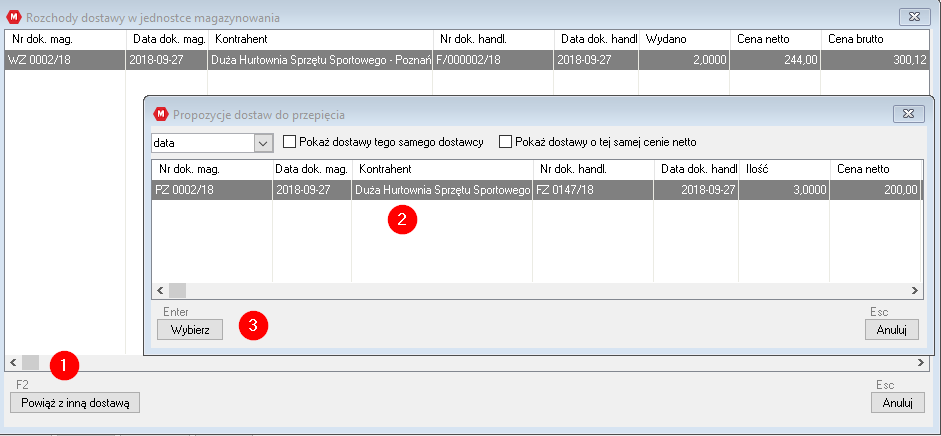Click Powiąż z inną dostawą button
Viewport: 941px width, 436px height.
coord(75,403)
